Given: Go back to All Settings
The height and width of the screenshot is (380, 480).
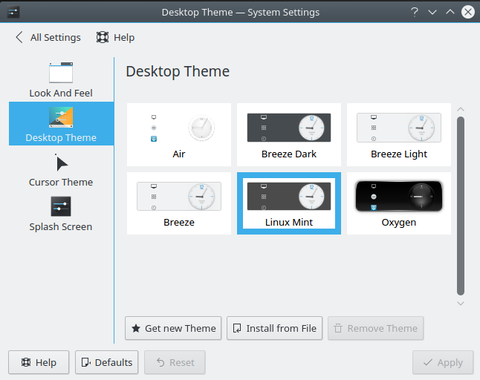Looking at the screenshot, I should [48, 37].
